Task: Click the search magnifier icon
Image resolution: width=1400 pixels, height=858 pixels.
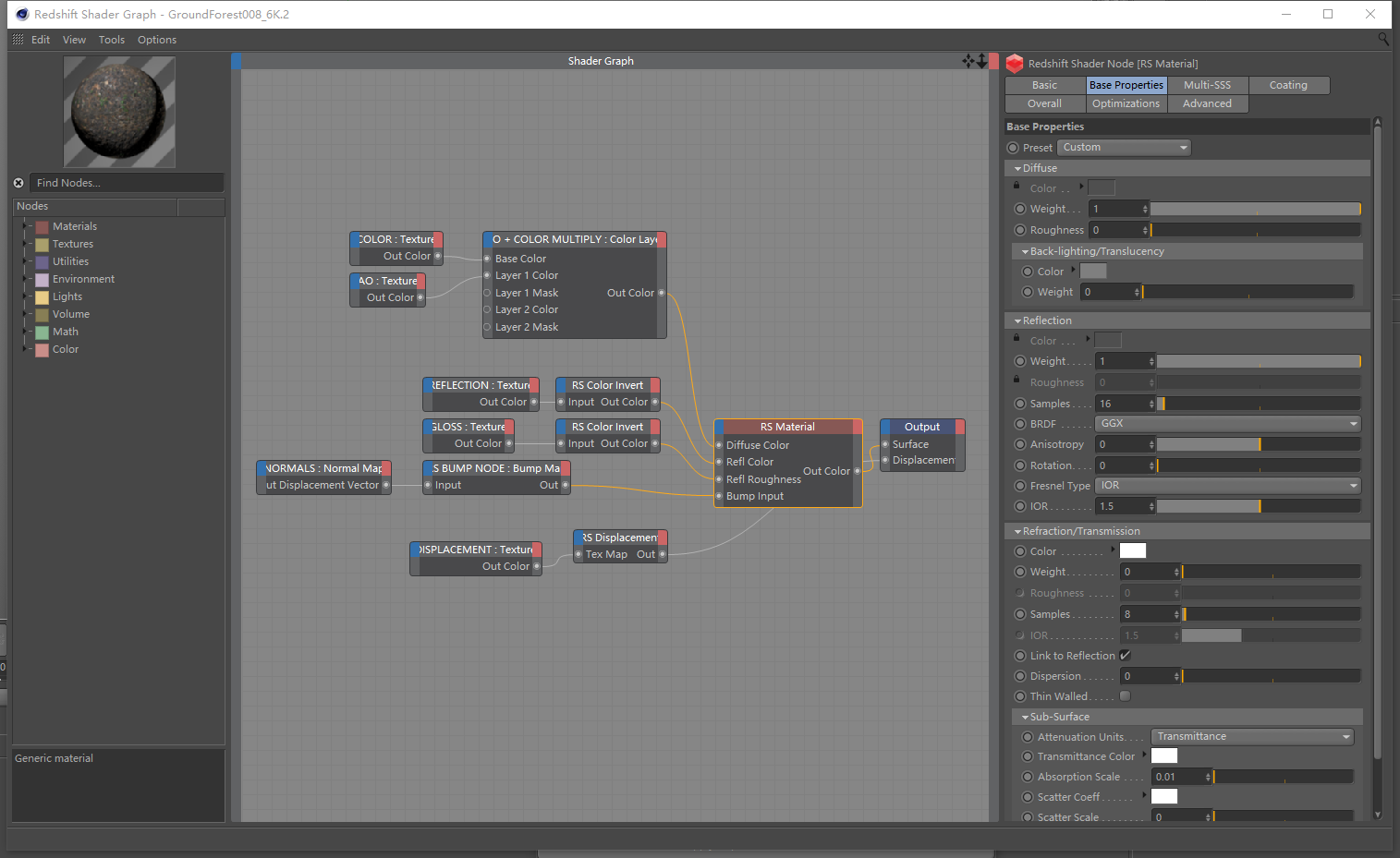Action: click(x=1382, y=39)
